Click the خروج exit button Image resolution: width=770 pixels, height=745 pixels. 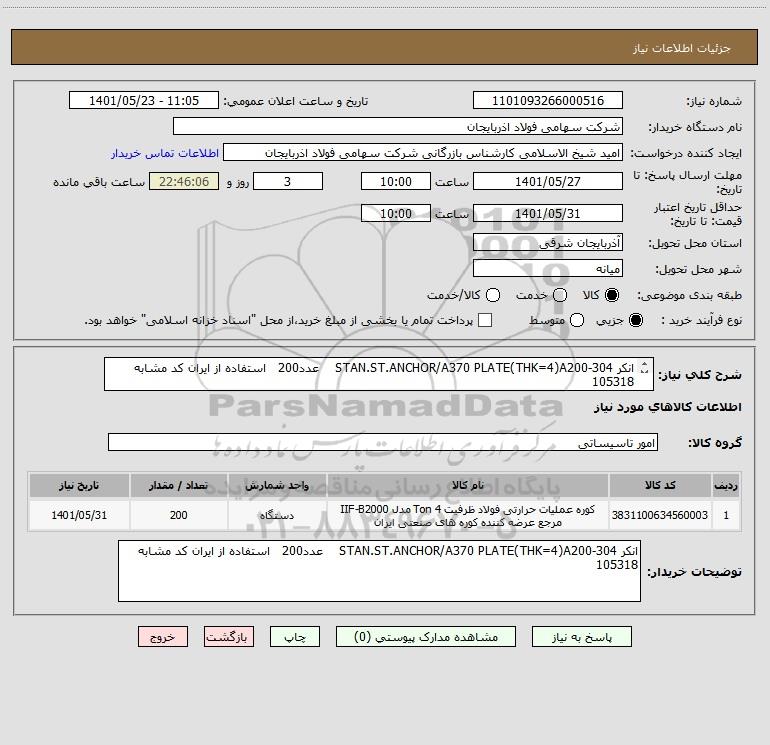(x=163, y=637)
